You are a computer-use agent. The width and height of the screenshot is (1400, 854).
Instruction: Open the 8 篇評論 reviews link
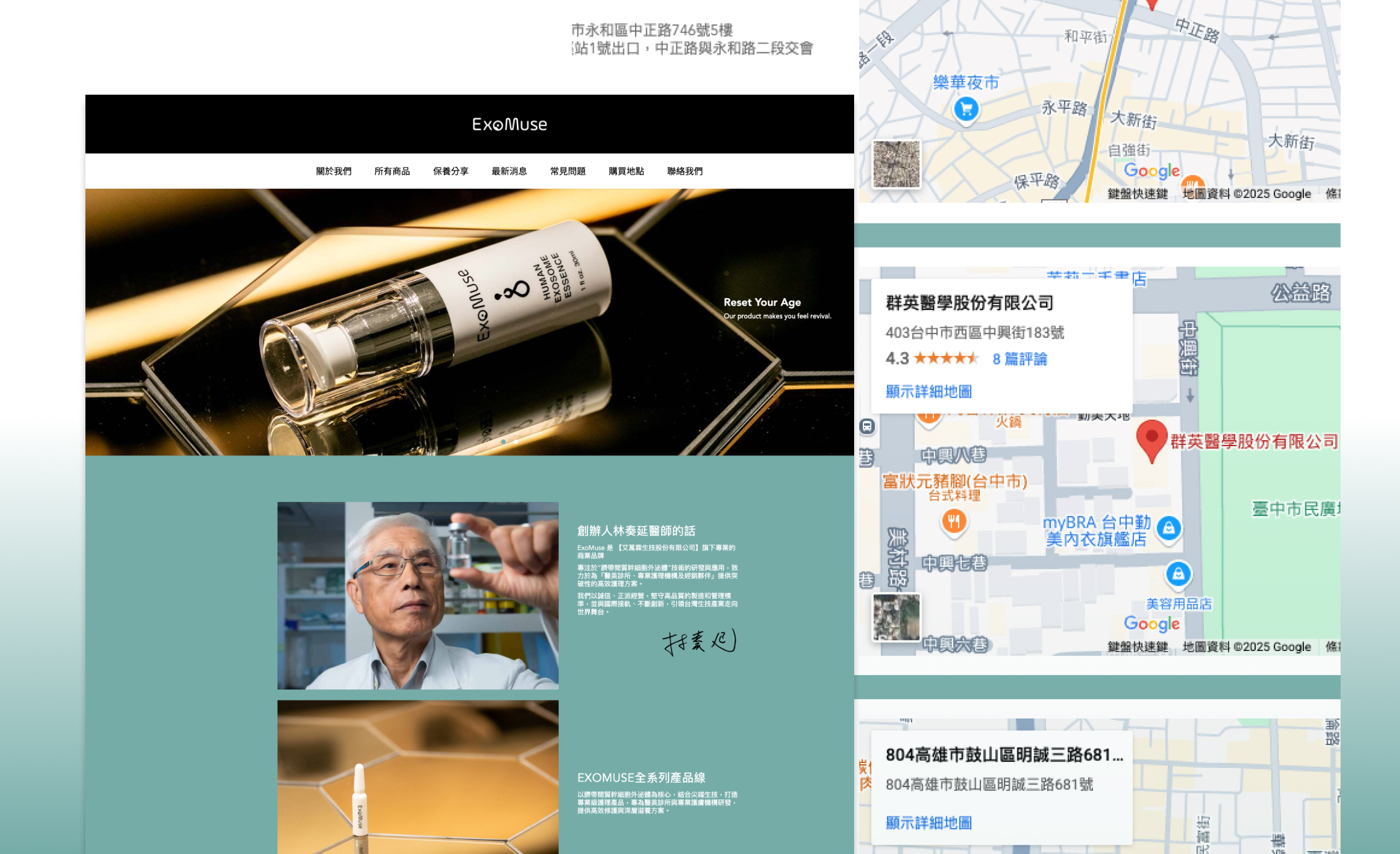click(x=1019, y=359)
